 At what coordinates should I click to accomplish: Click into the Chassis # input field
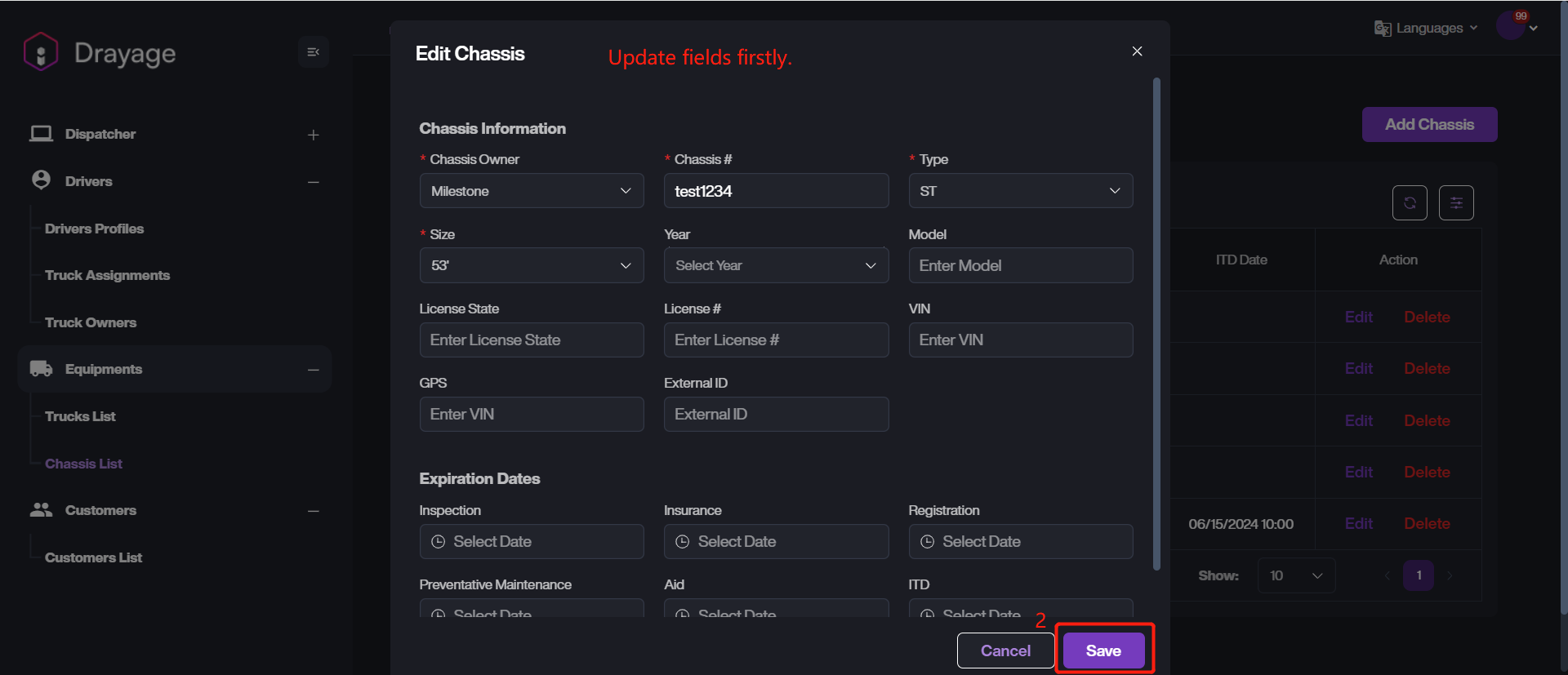point(776,191)
